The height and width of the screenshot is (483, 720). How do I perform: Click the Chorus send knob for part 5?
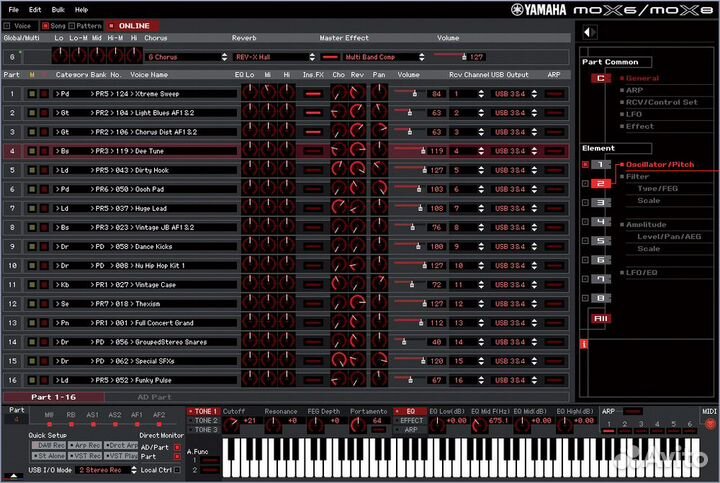pyautogui.click(x=338, y=169)
